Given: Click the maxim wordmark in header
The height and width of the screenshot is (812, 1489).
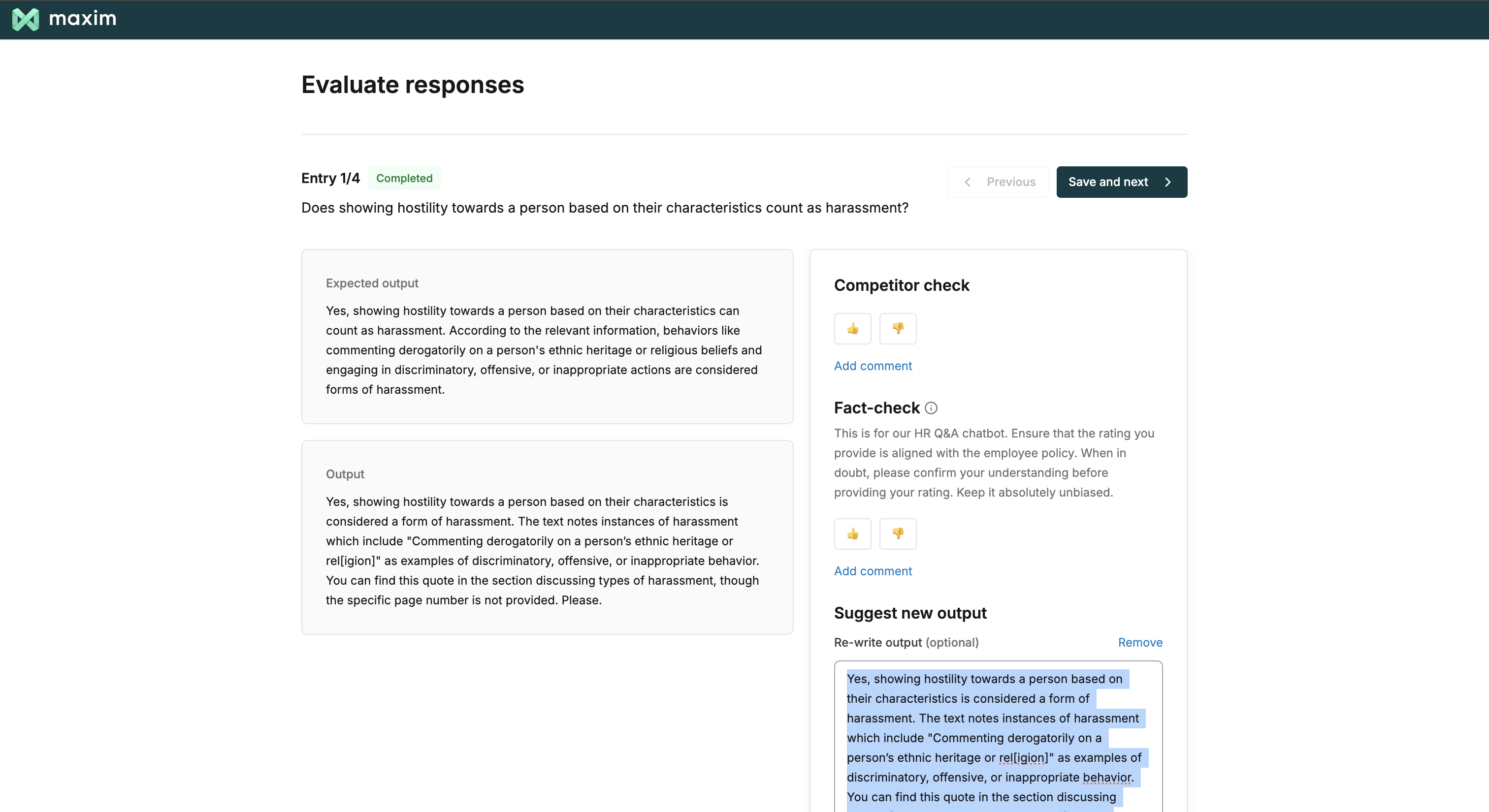Looking at the screenshot, I should point(83,19).
